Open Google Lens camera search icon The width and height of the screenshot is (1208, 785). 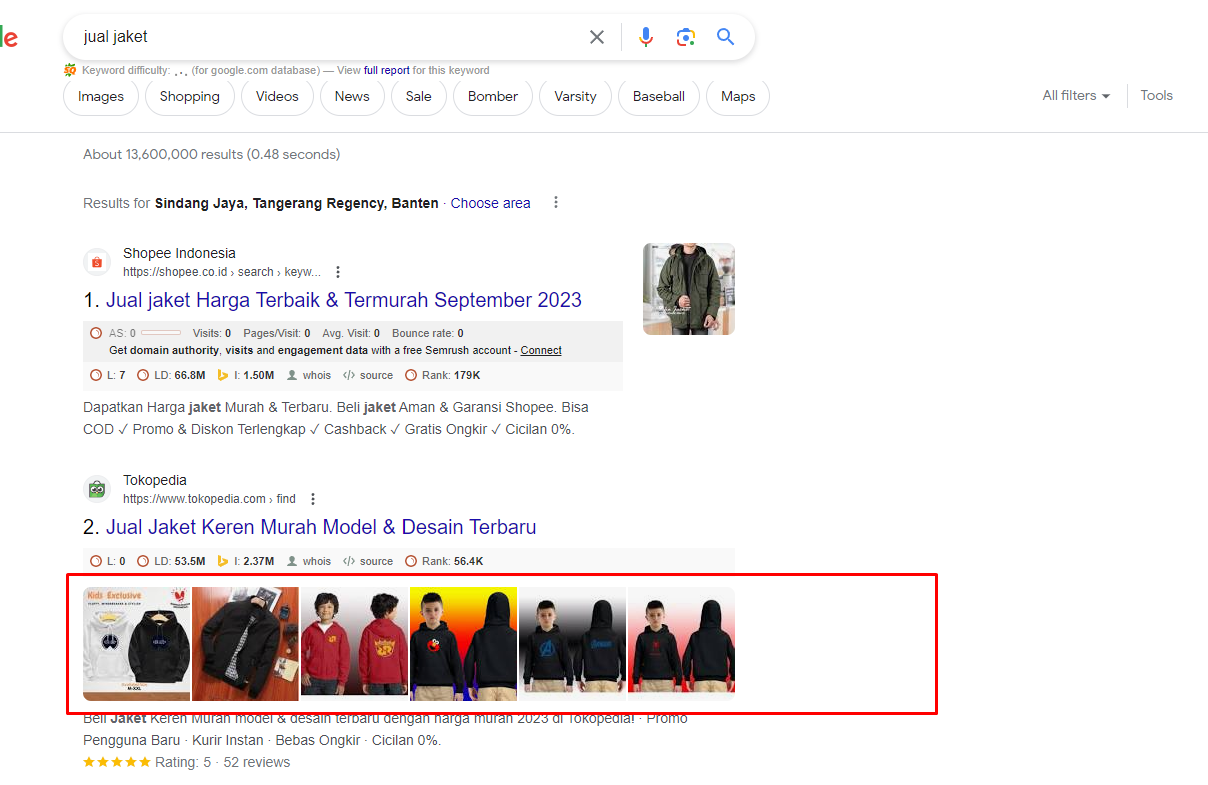(x=686, y=36)
